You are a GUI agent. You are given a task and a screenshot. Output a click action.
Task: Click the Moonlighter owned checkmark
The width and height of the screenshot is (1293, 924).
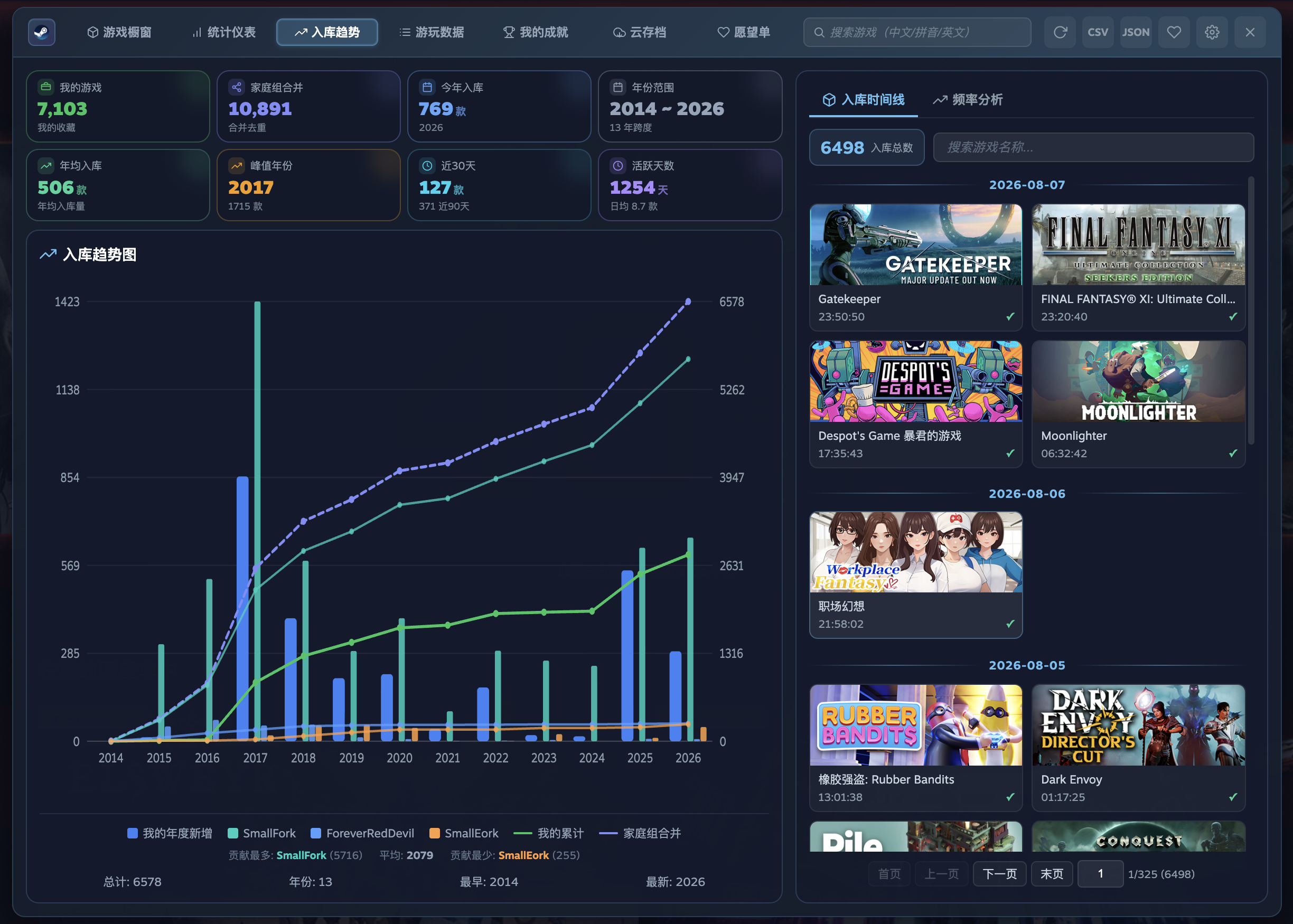coord(1233,454)
